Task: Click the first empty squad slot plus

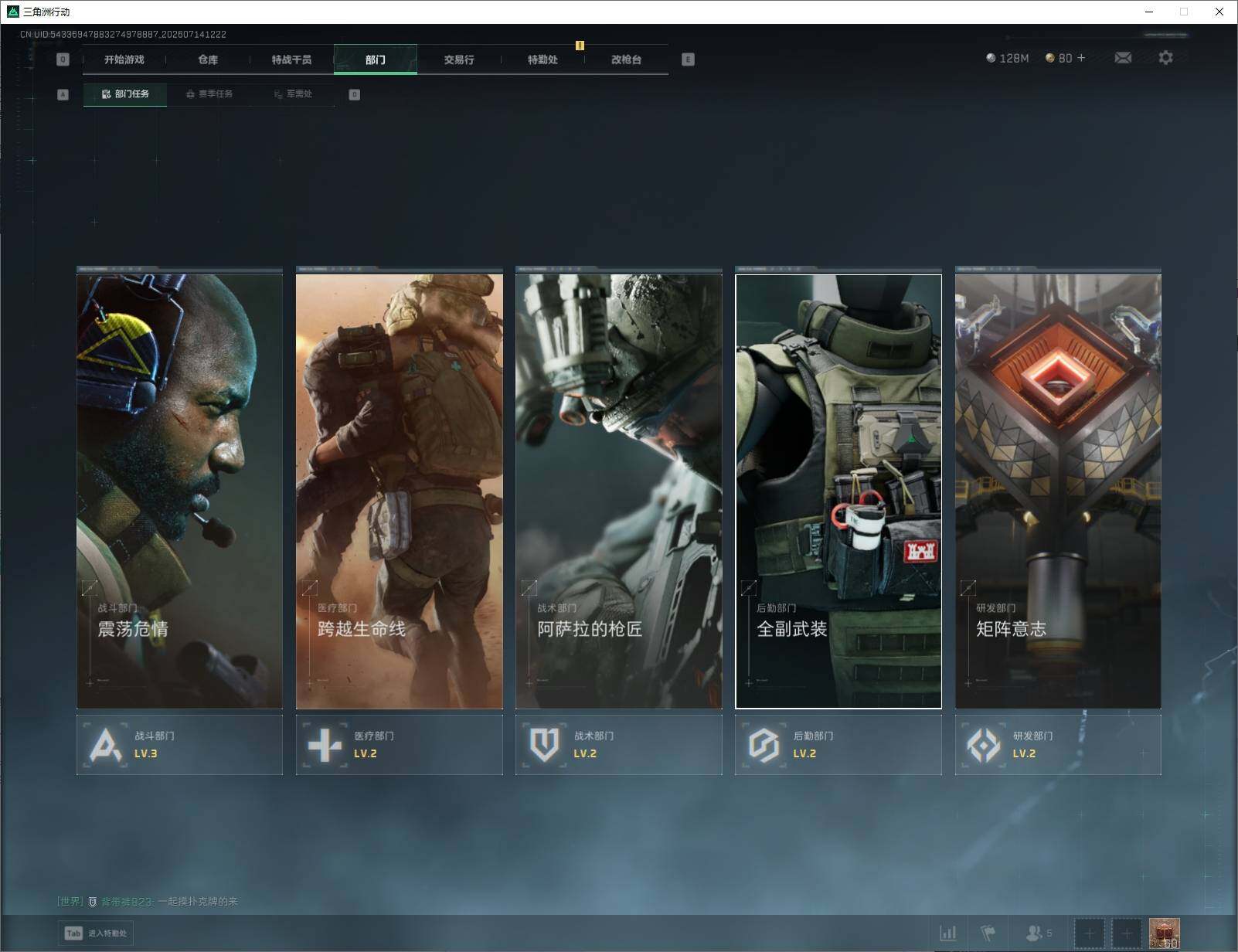Action: point(1090,933)
